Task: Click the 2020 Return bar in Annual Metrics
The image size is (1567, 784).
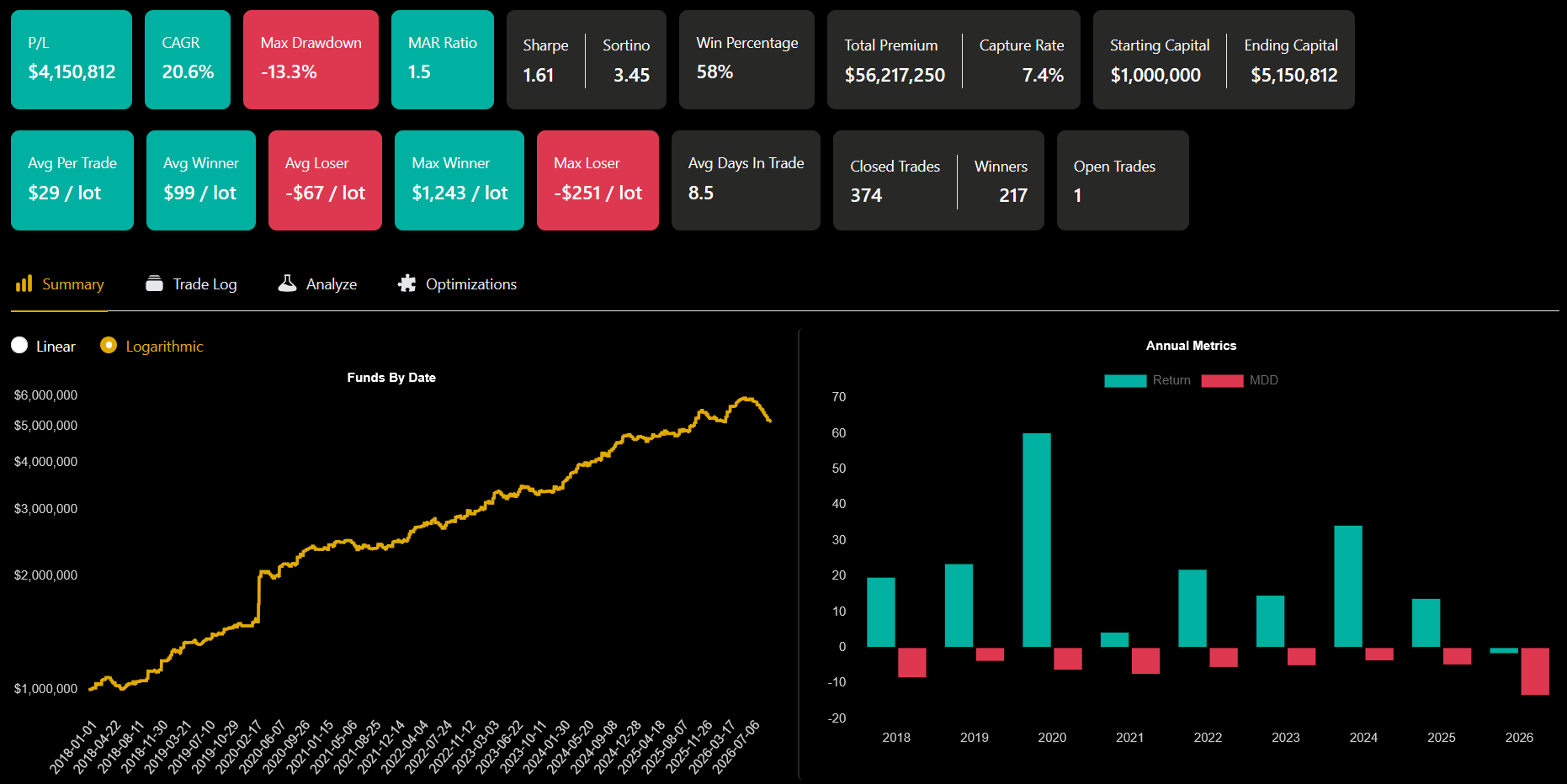Action: [1036, 540]
